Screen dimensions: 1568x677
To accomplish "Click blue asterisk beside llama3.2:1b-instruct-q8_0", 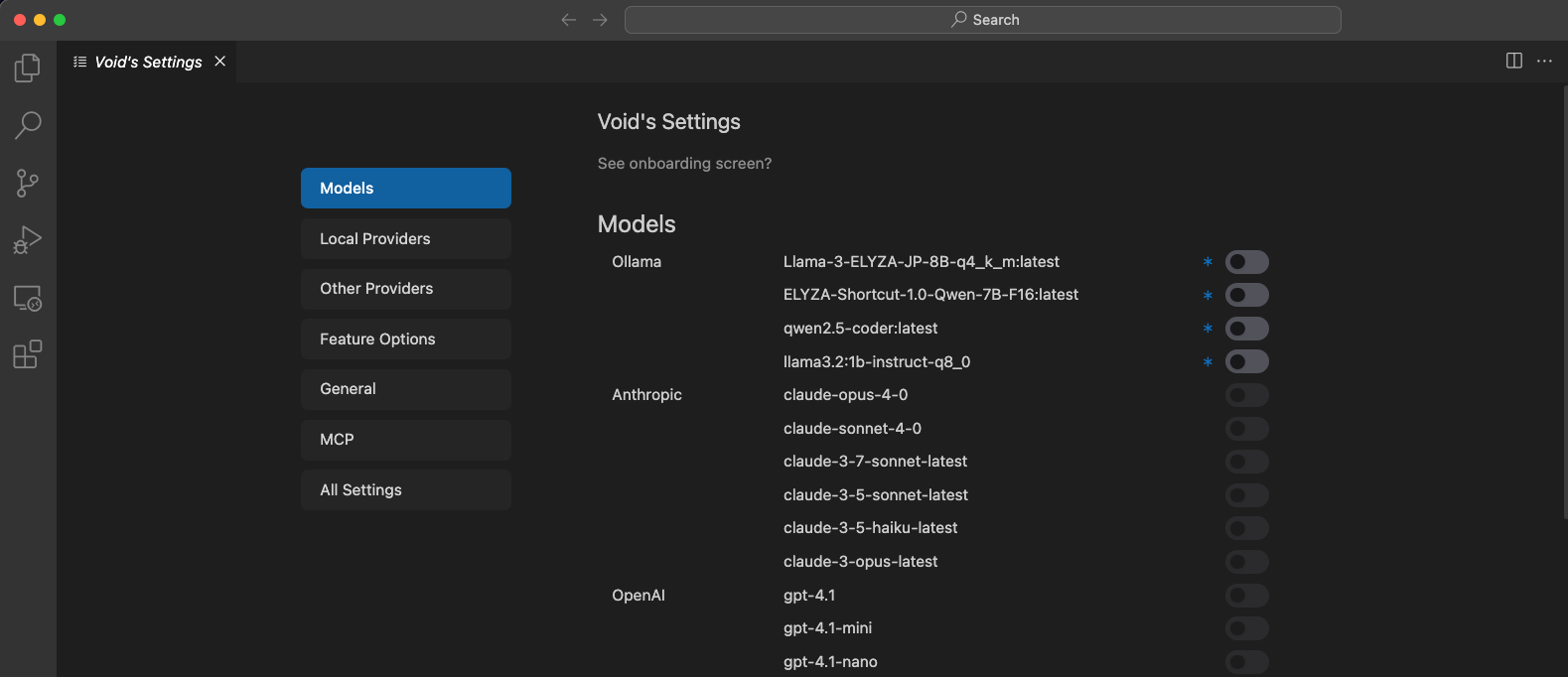I will 1208,362.
